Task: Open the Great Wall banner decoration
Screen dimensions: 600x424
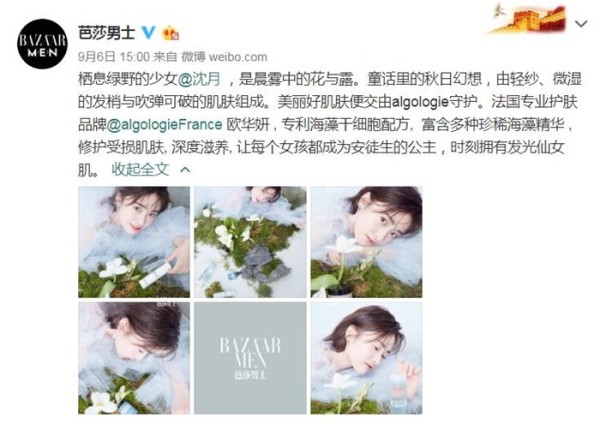Action: click(x=528, y=19)
